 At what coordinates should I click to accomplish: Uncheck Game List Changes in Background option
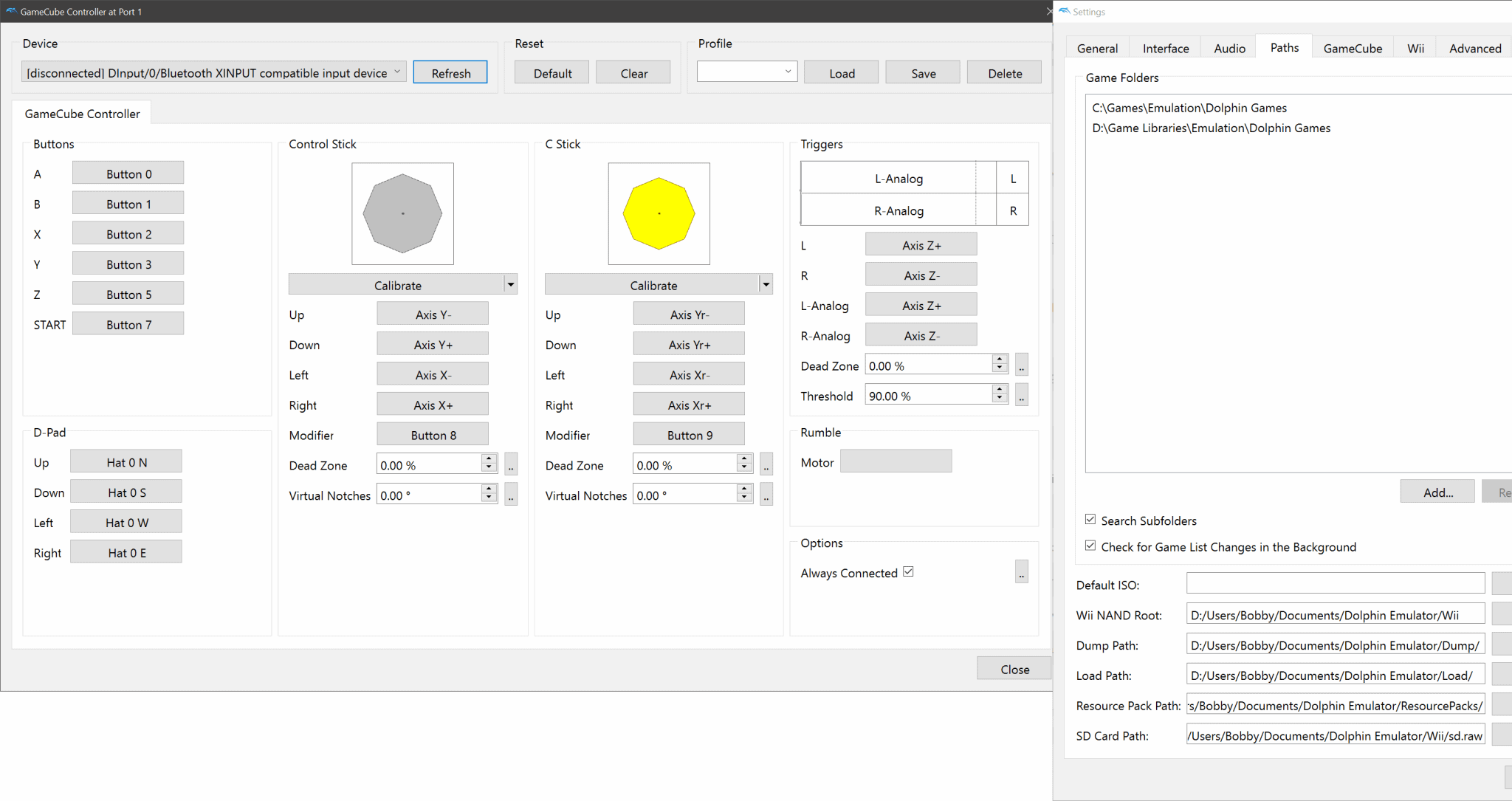[1090, 546]
